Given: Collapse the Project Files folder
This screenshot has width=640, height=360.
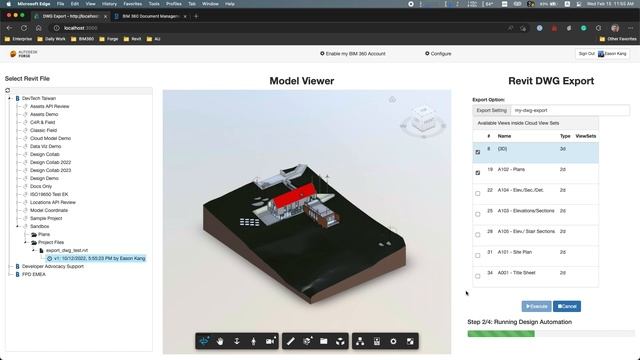Looking at the screenshot, I should click(26, 242).
